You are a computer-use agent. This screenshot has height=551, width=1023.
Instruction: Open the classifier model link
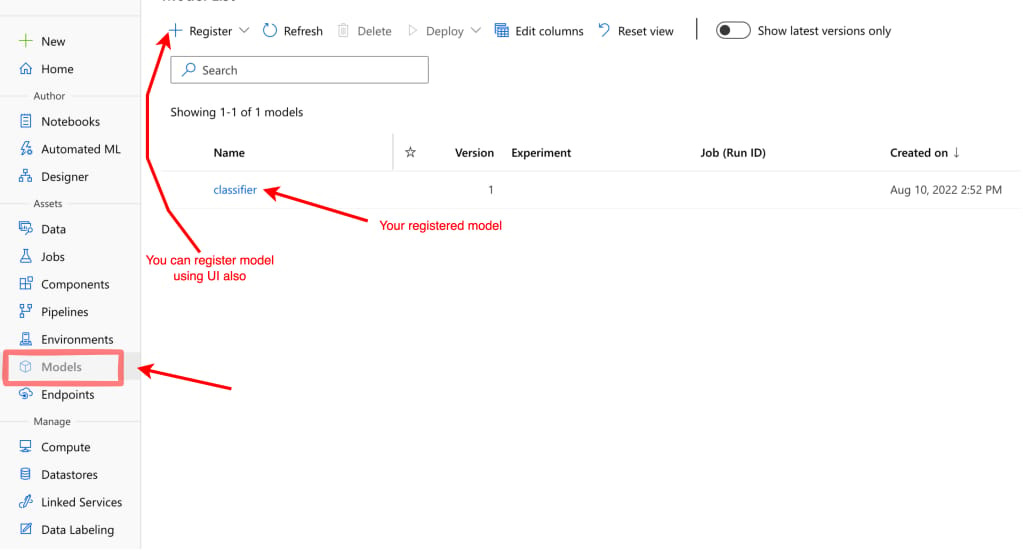tap(235, 190)
